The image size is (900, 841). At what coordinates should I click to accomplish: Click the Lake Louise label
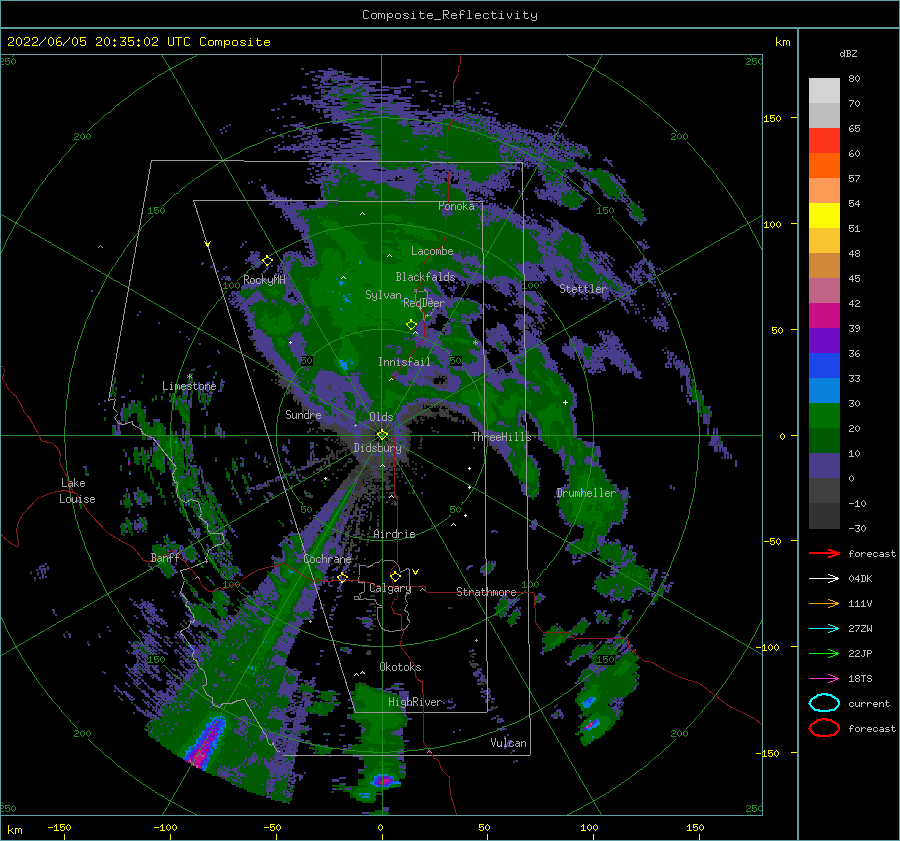pos(77,491)
